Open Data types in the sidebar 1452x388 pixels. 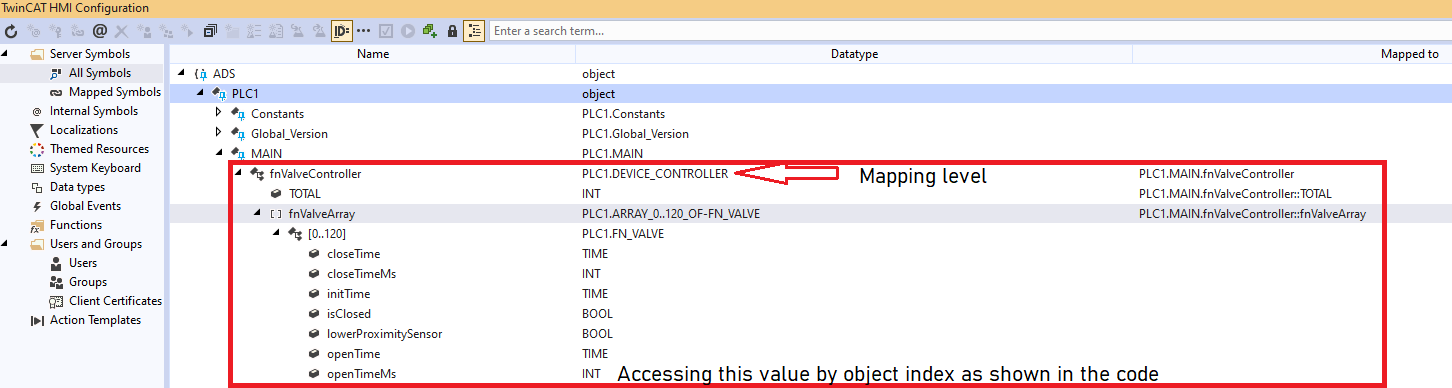(77, 187)
